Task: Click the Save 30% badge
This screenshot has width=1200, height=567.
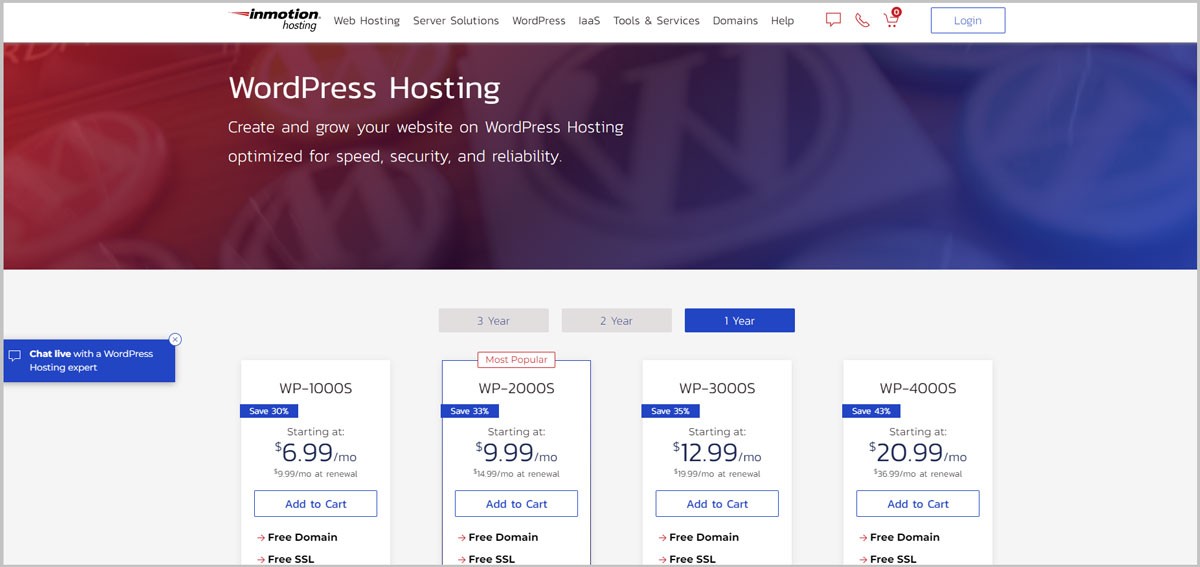Action: tap(269, 411)
